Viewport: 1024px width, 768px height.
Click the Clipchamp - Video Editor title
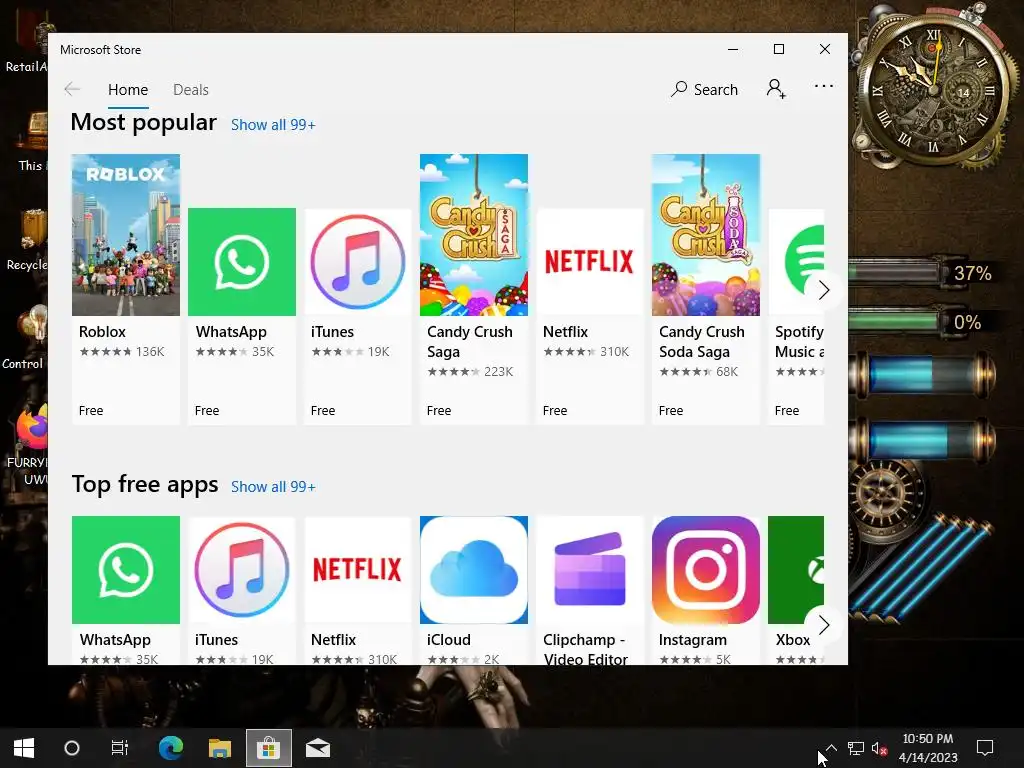click(x=585, y=648)
